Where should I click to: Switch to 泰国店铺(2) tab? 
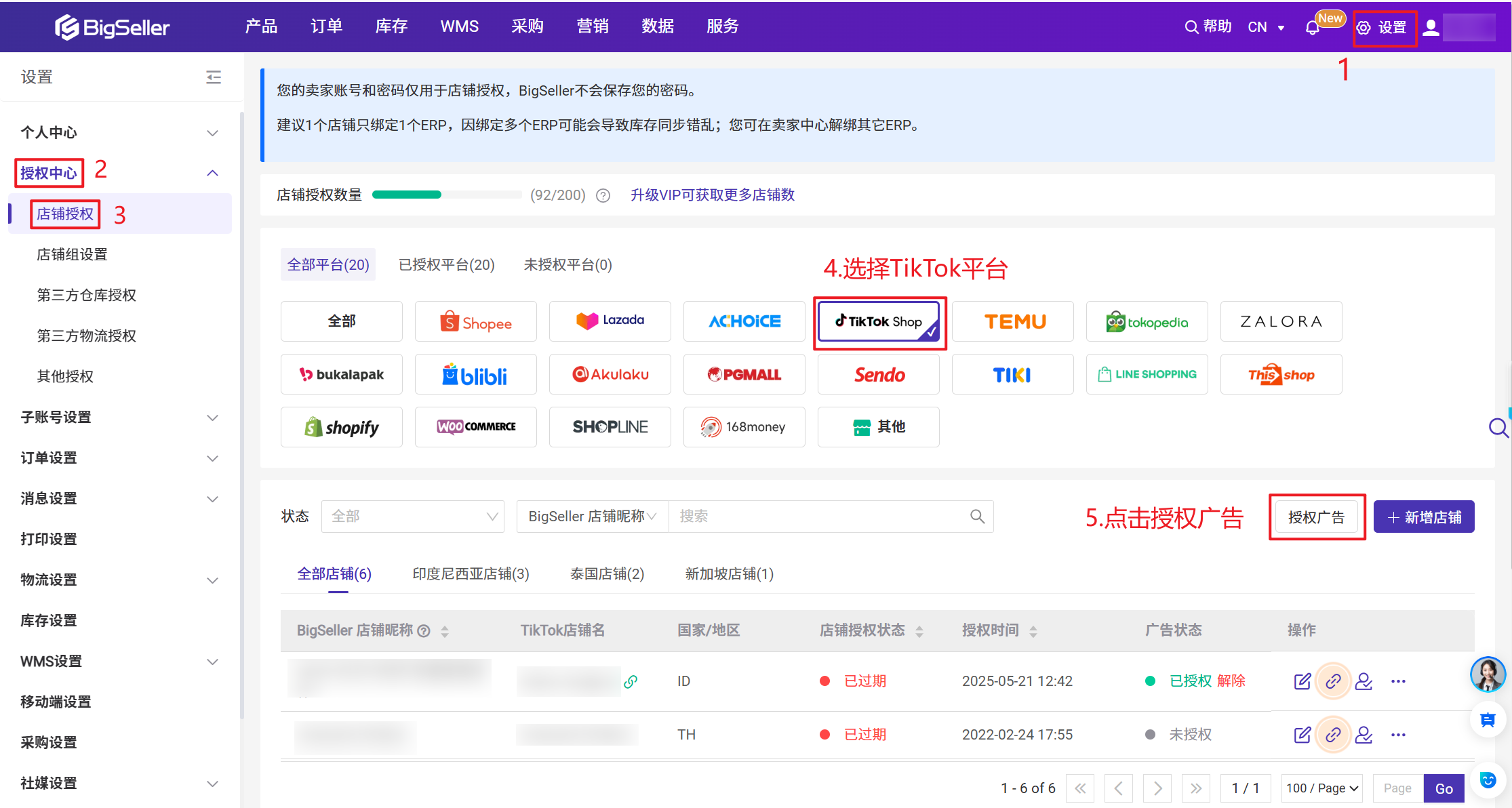(x=607, y=575)
